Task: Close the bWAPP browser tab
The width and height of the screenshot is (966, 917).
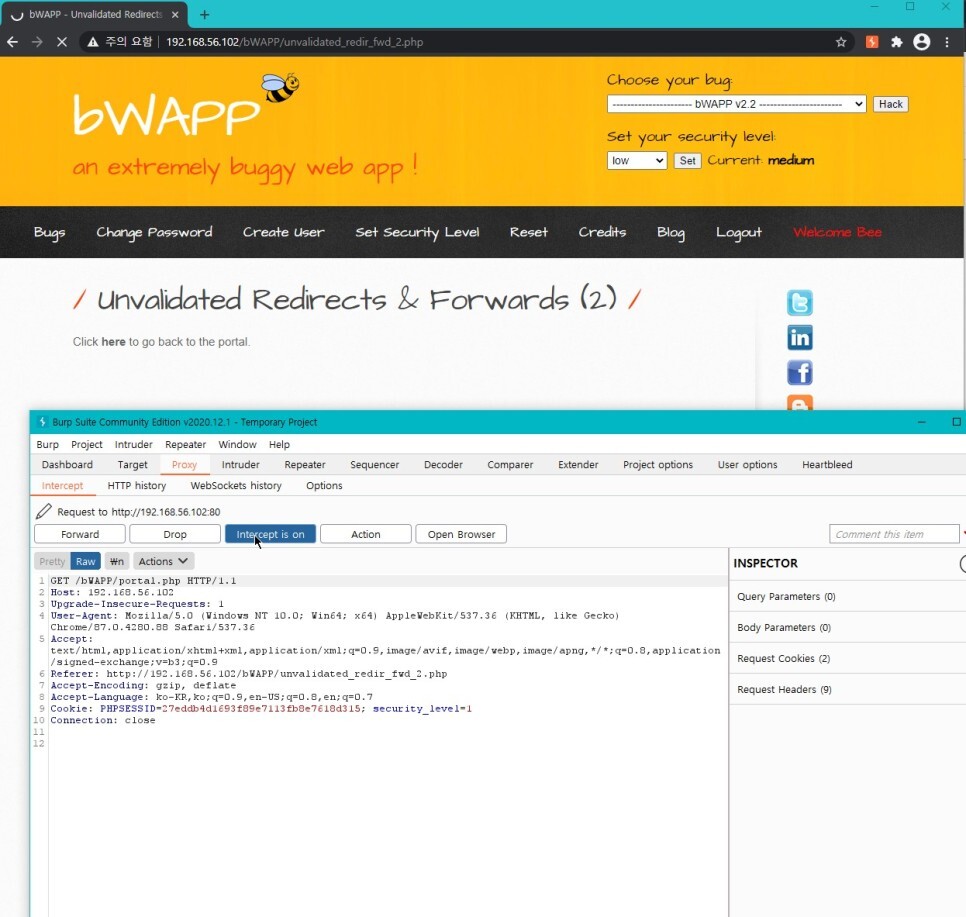Action: (x=175, y=14)
